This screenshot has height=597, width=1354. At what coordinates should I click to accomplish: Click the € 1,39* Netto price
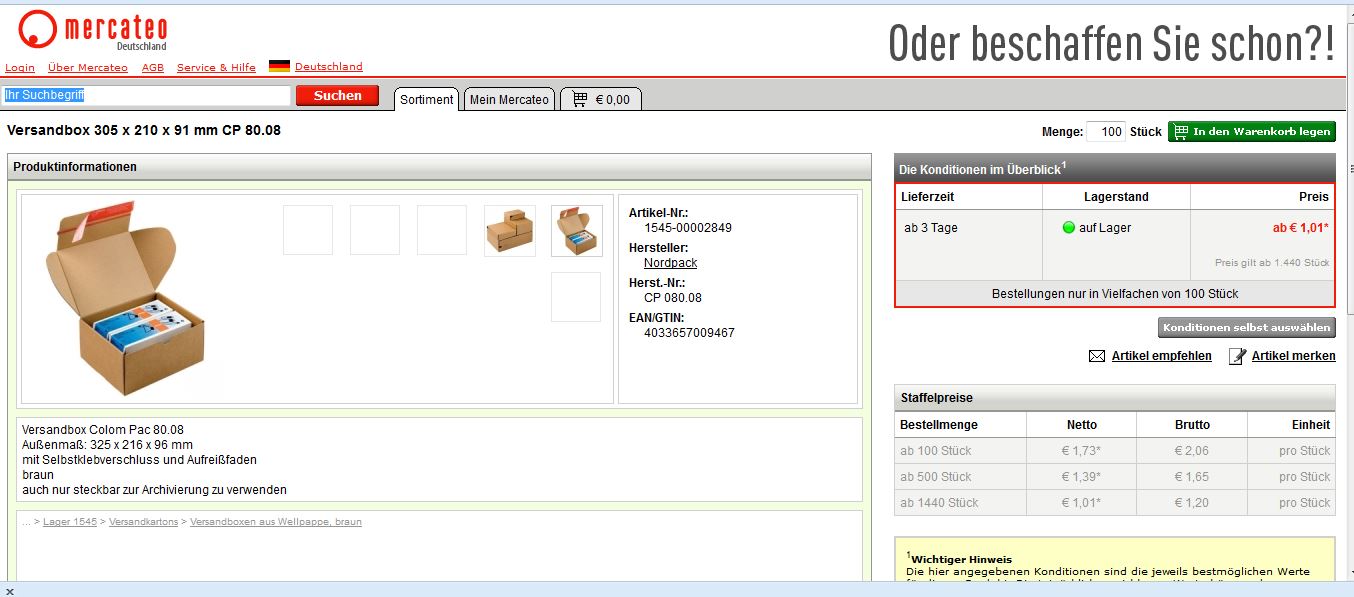(x=1081, y=477)
